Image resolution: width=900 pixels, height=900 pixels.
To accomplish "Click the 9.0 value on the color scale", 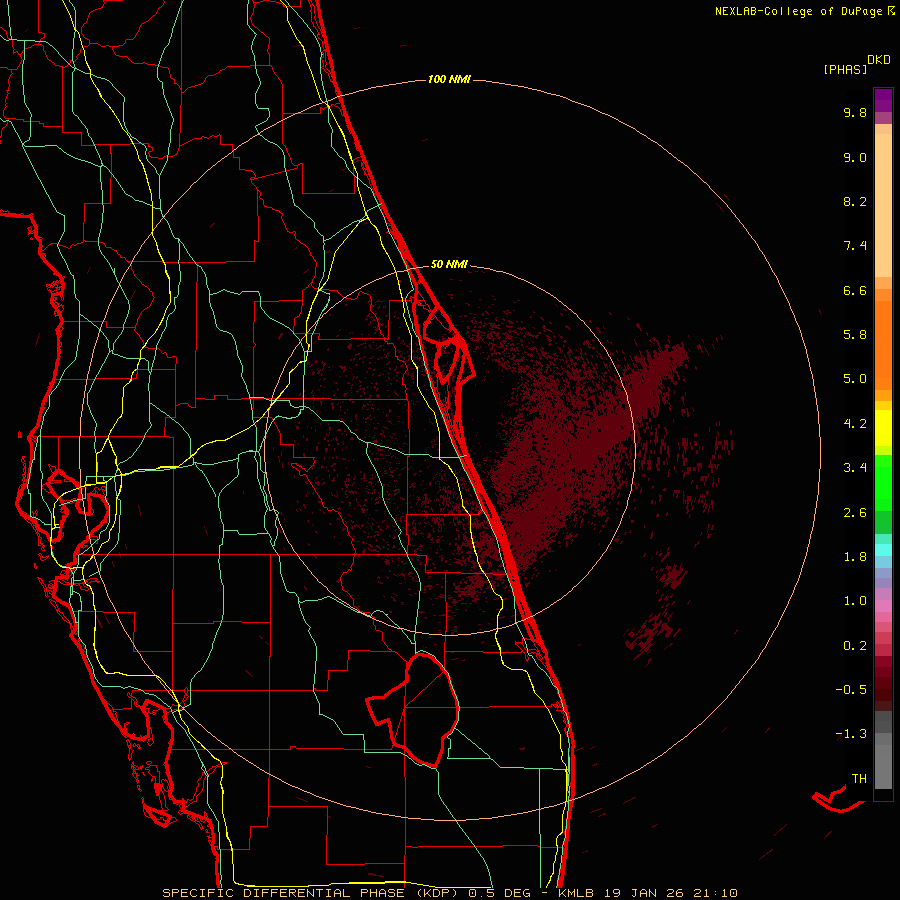I will pyautogui.click(x=855, y=157).
